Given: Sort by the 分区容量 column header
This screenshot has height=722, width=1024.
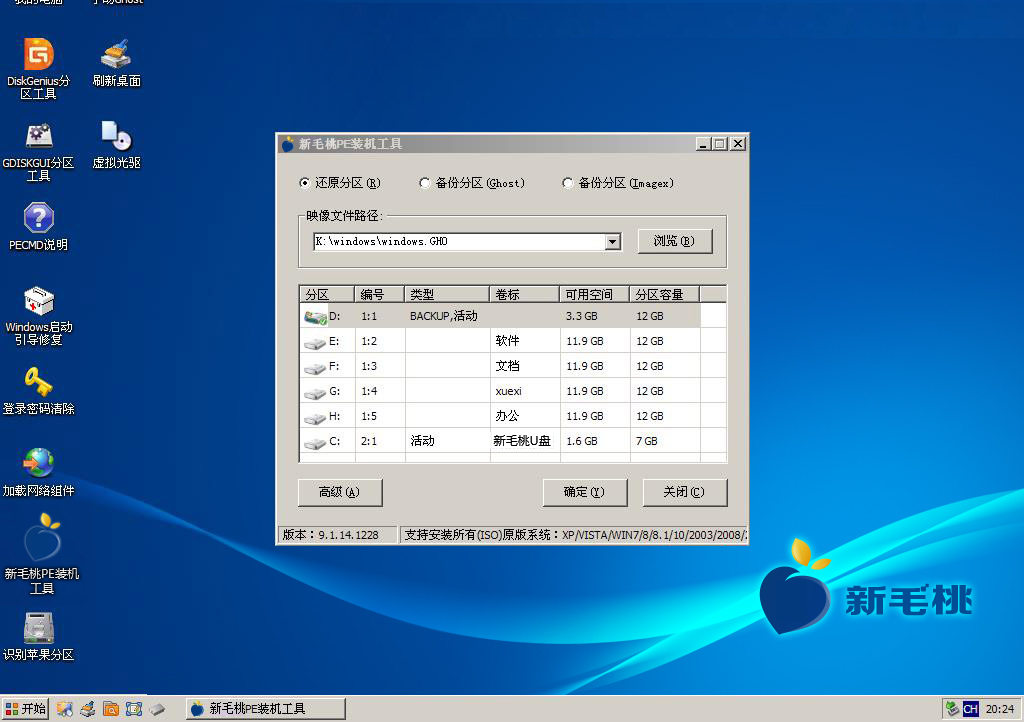Looking at the screenshot, I should 664,294.
